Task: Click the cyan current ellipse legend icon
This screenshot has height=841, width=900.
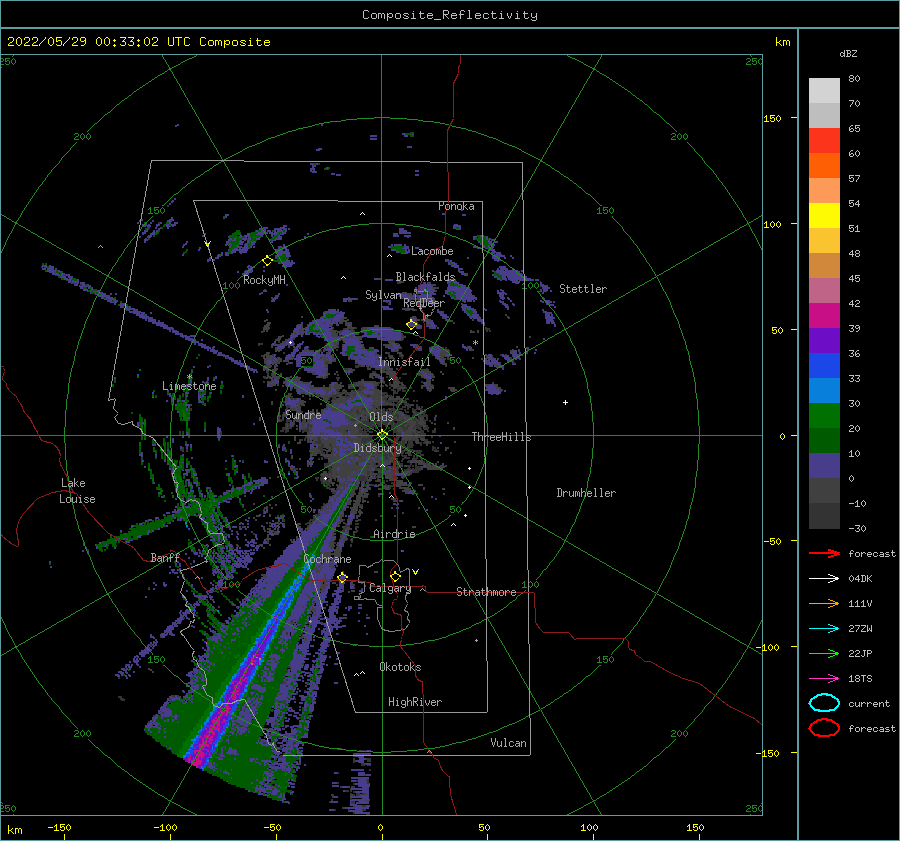Action: point(824,703)
